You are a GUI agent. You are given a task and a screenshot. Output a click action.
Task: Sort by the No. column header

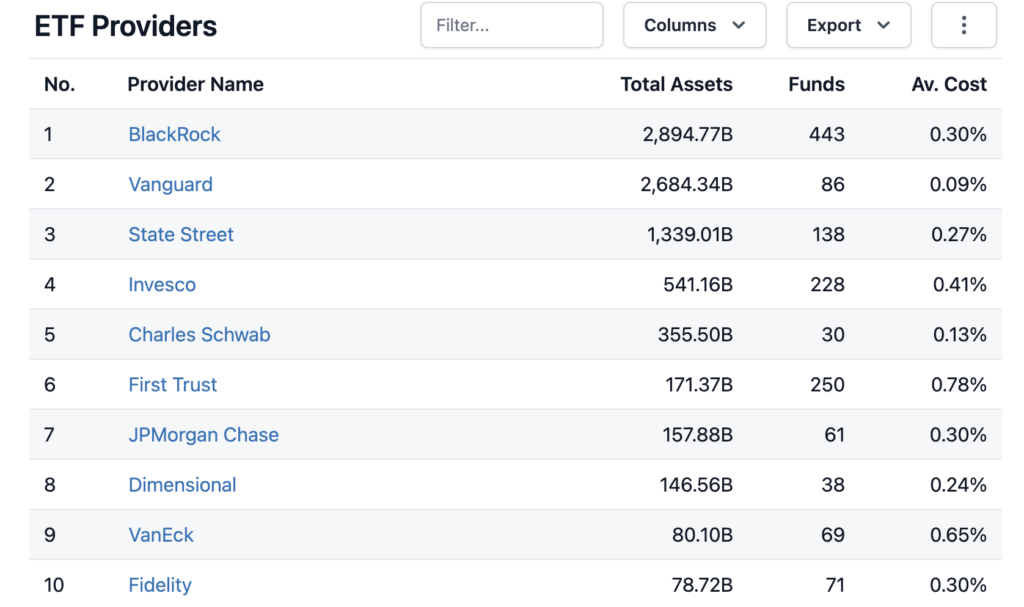tap(59, 84)
